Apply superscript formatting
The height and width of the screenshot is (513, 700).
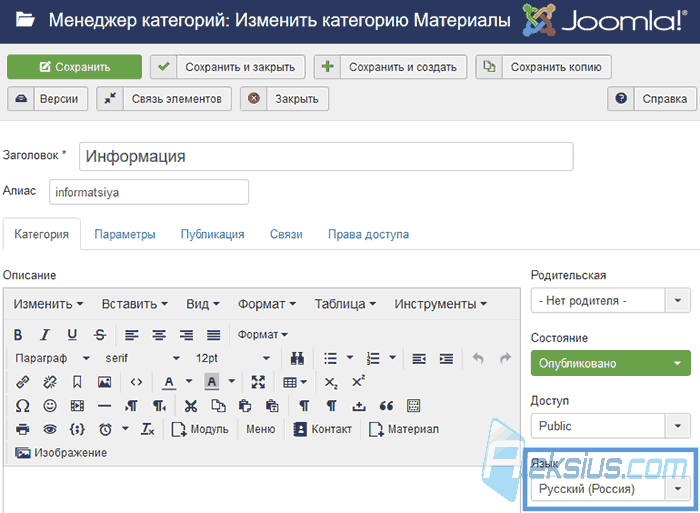[x=358, y=382]
